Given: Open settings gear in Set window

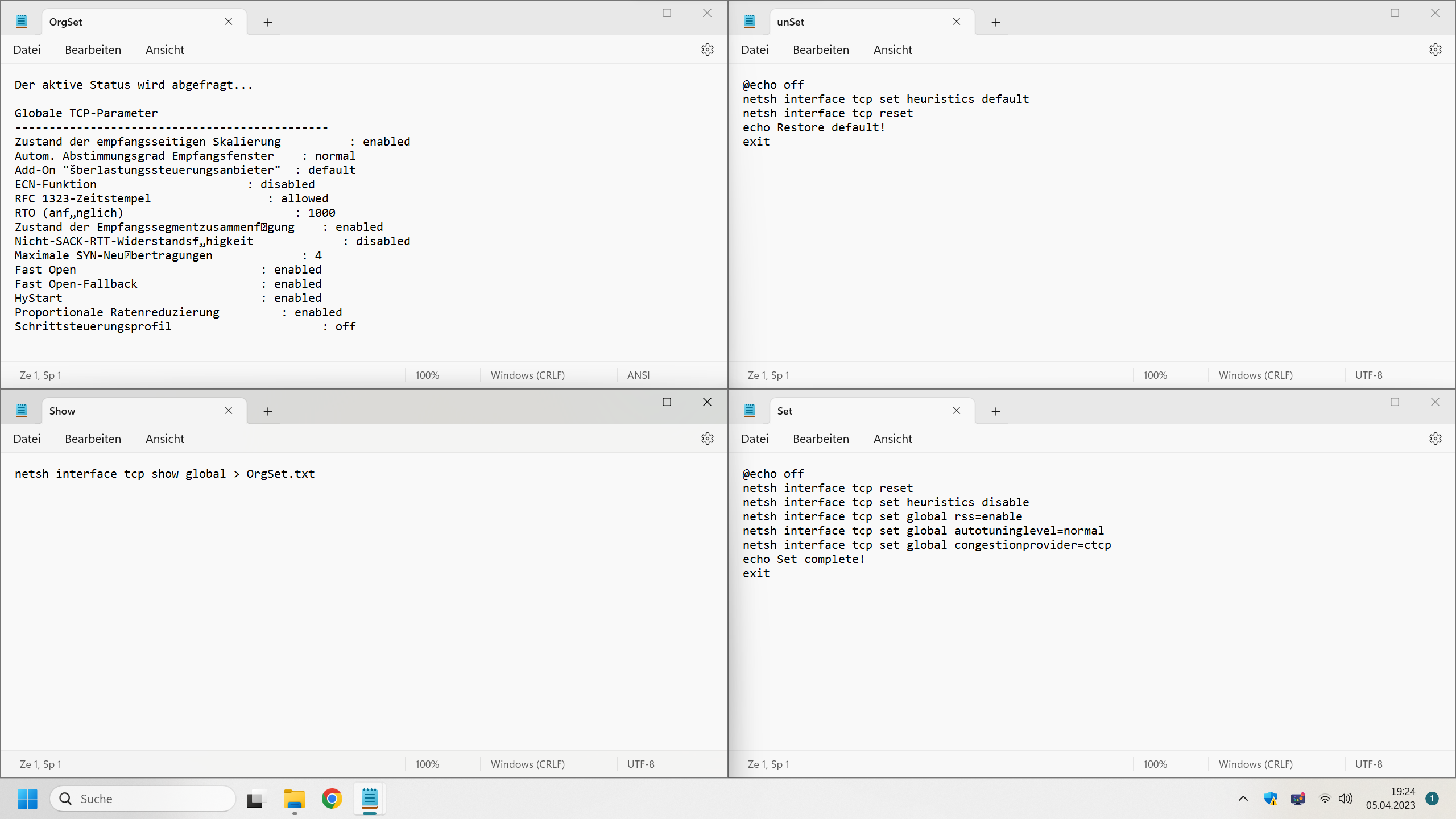Looking at the screenshot, I should point(1435,439).
